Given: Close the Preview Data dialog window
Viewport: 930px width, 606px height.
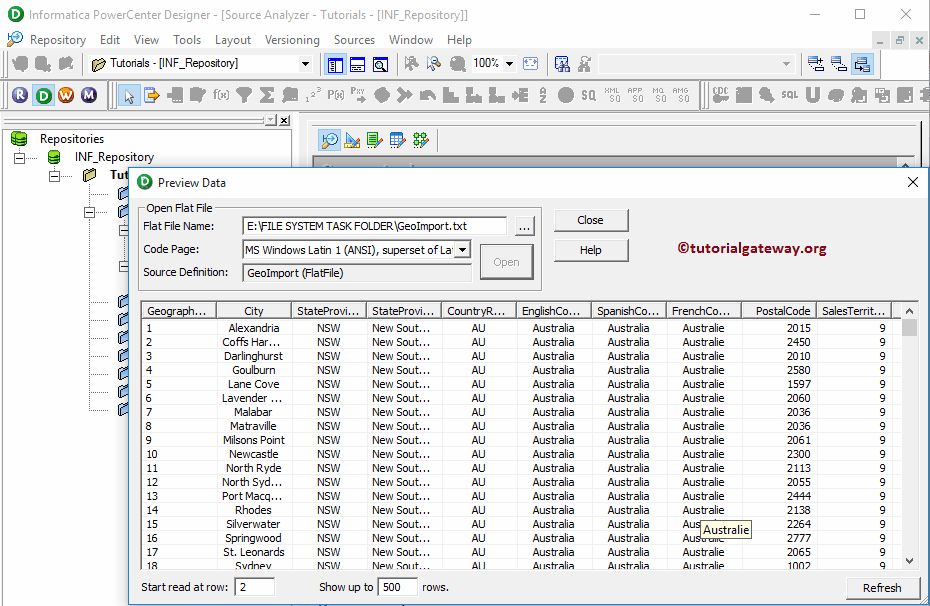Looking at the screenshot, I should (913, 182).
